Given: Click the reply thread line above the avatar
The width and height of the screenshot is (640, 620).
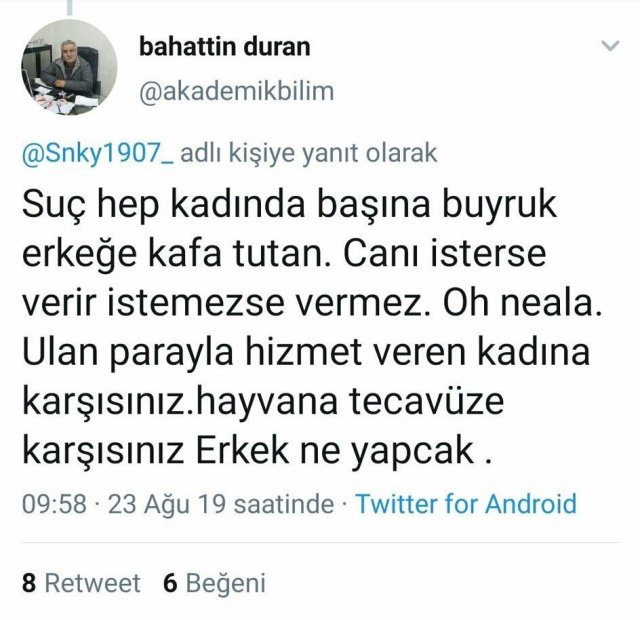Looking at the screenshot, I should pos(69,7).
